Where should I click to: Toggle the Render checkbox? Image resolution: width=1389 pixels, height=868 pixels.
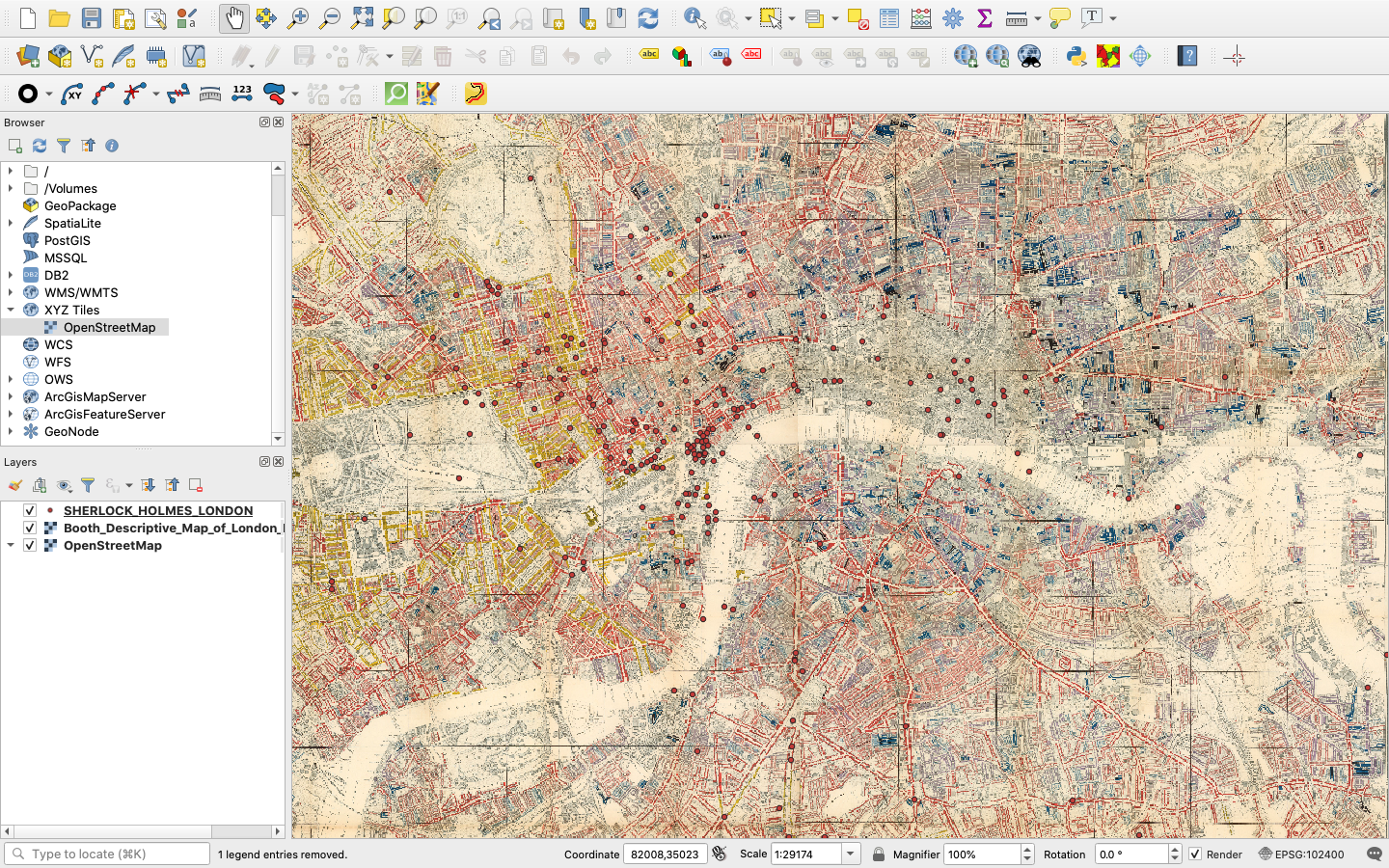pos(1195,854)
